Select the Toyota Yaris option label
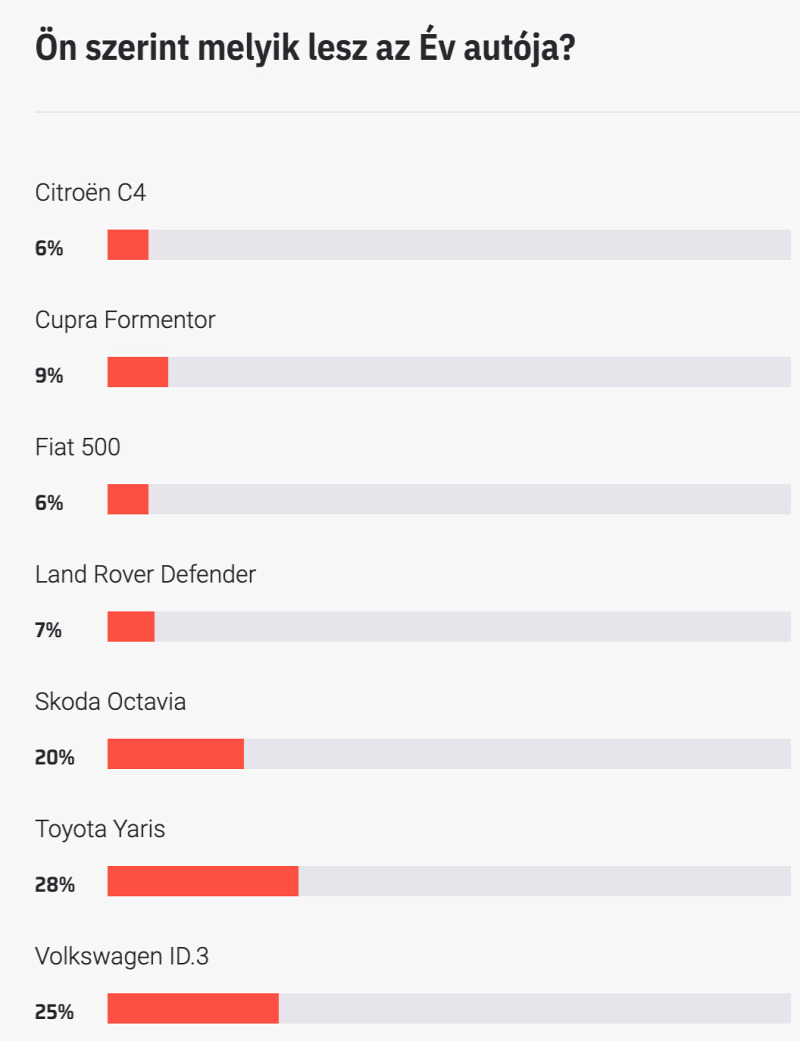The height and width of the screenshot is (1041, 800). (x=100, y=829)
